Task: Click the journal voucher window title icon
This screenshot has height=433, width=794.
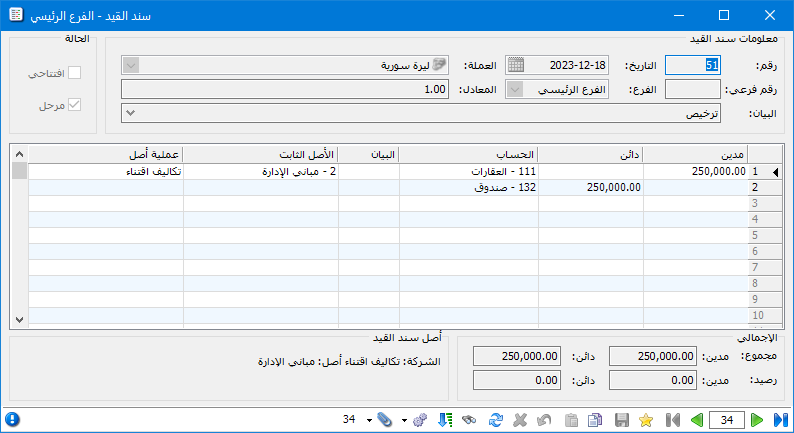Action: tap(16, 15)
